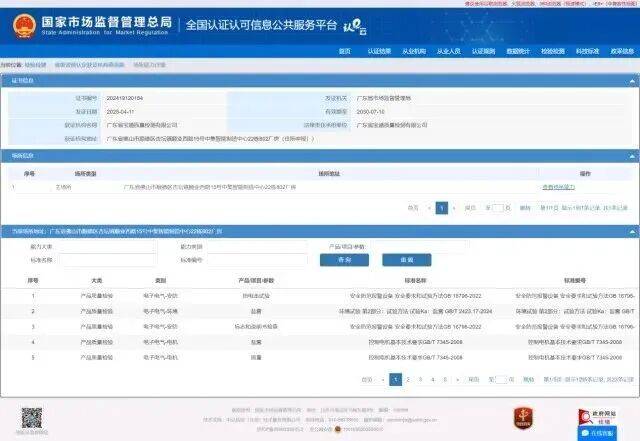
Task: Open the 政策信息 navigation item
Action: 622,51
